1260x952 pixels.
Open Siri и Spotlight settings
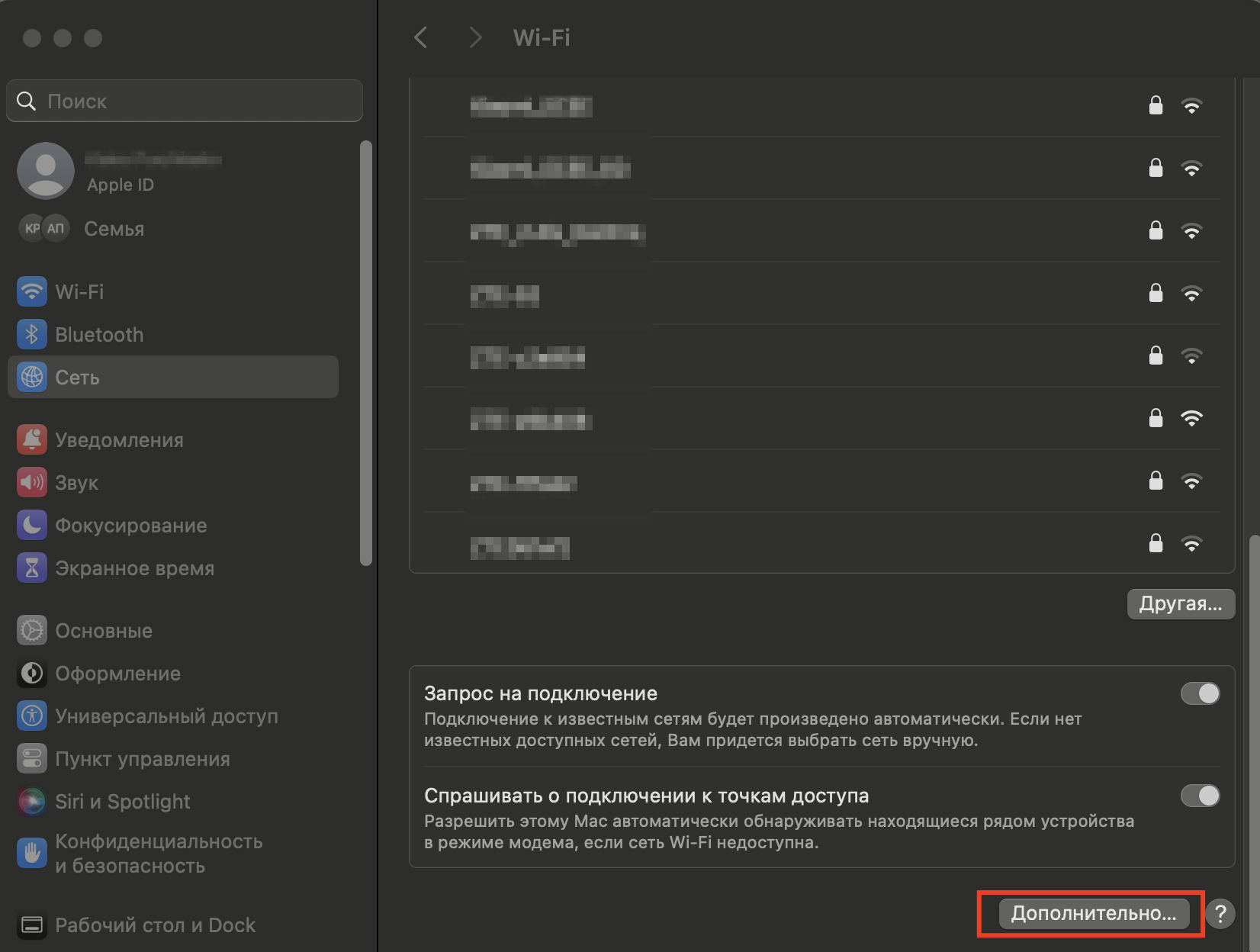click(x=172, y=802)
